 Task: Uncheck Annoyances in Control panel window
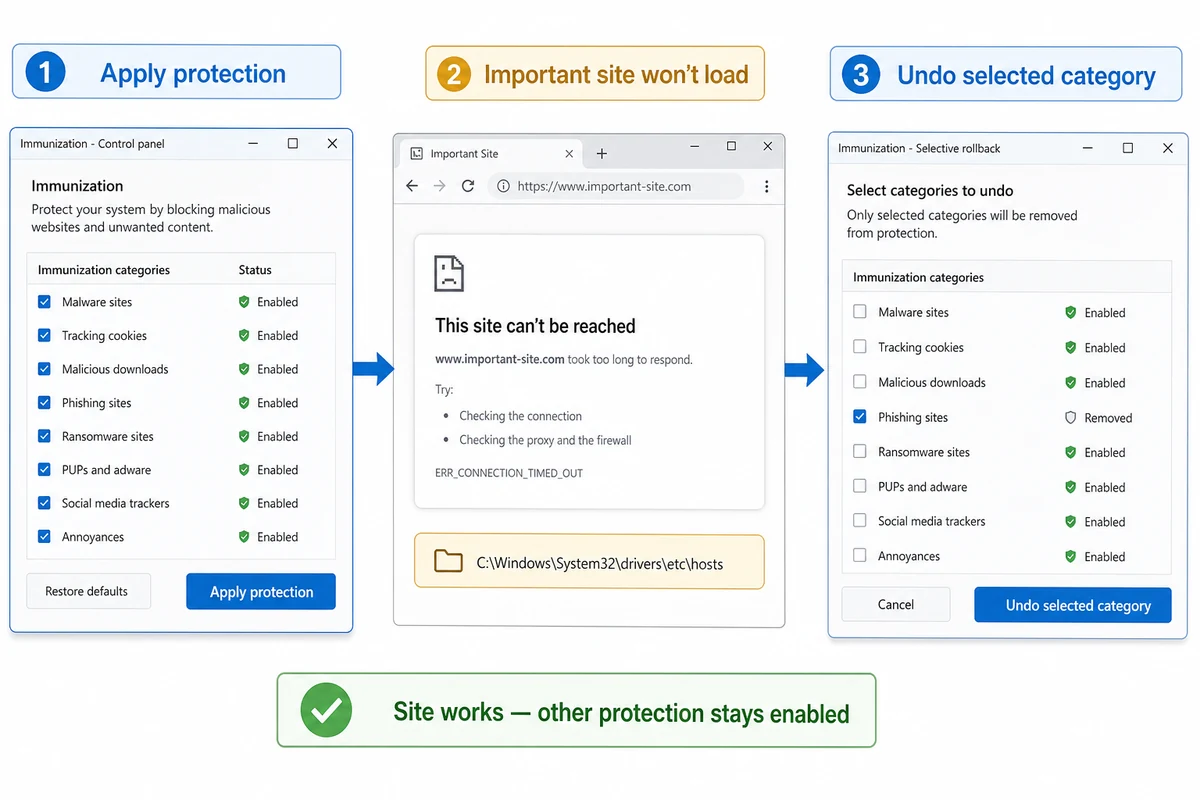(44, 537)
